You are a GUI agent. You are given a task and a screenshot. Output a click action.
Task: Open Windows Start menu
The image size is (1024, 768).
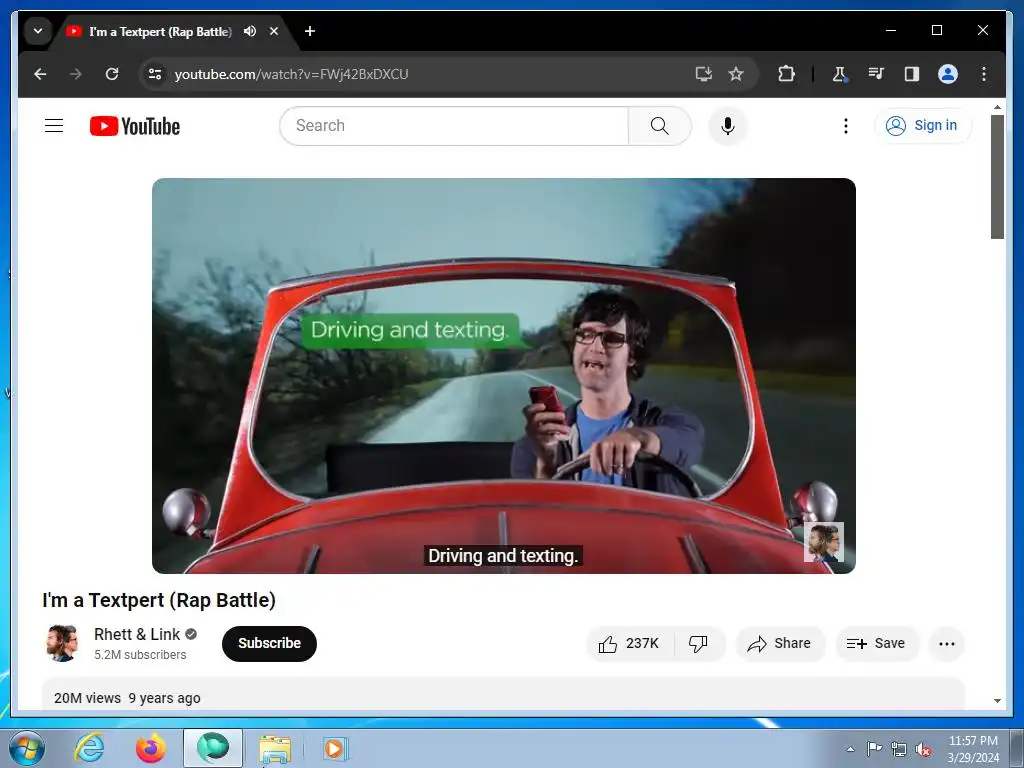coord(27,748)
